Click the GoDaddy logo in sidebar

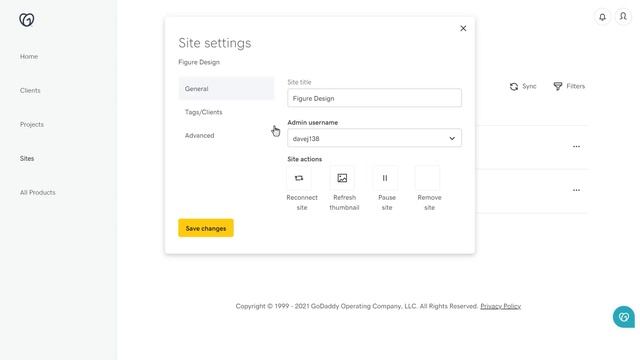point(27,20)
